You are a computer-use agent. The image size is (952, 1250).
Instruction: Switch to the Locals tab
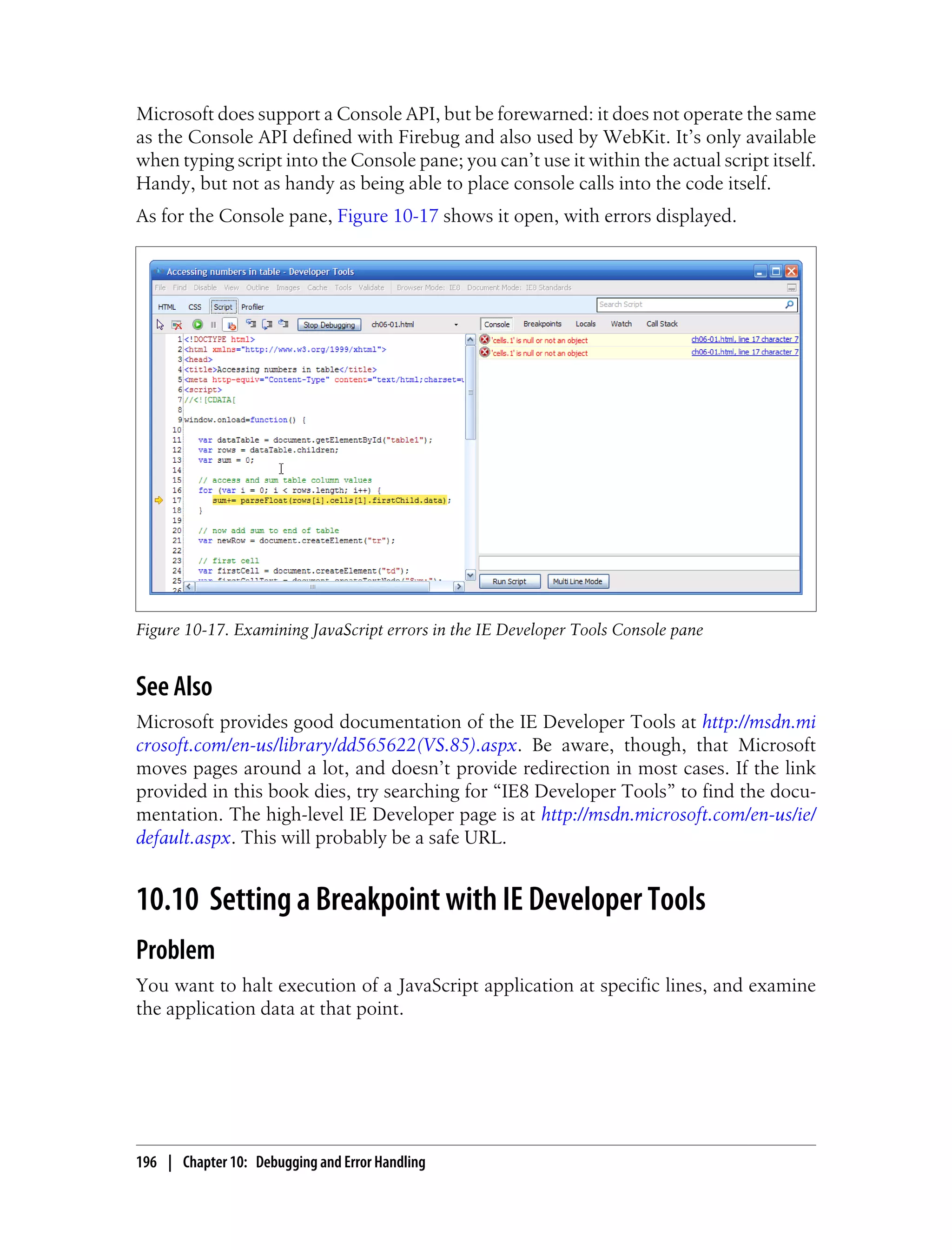click(585, 324)
